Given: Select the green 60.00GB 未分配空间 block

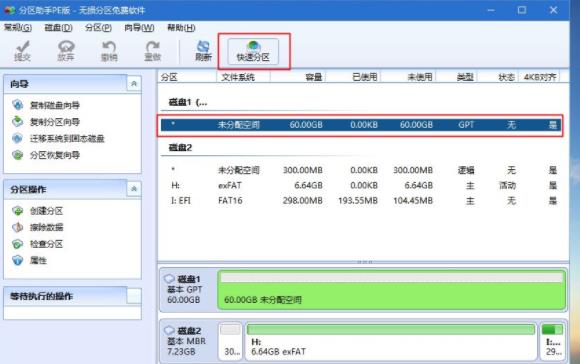Looking at the screenshot, I should (392, 290).
